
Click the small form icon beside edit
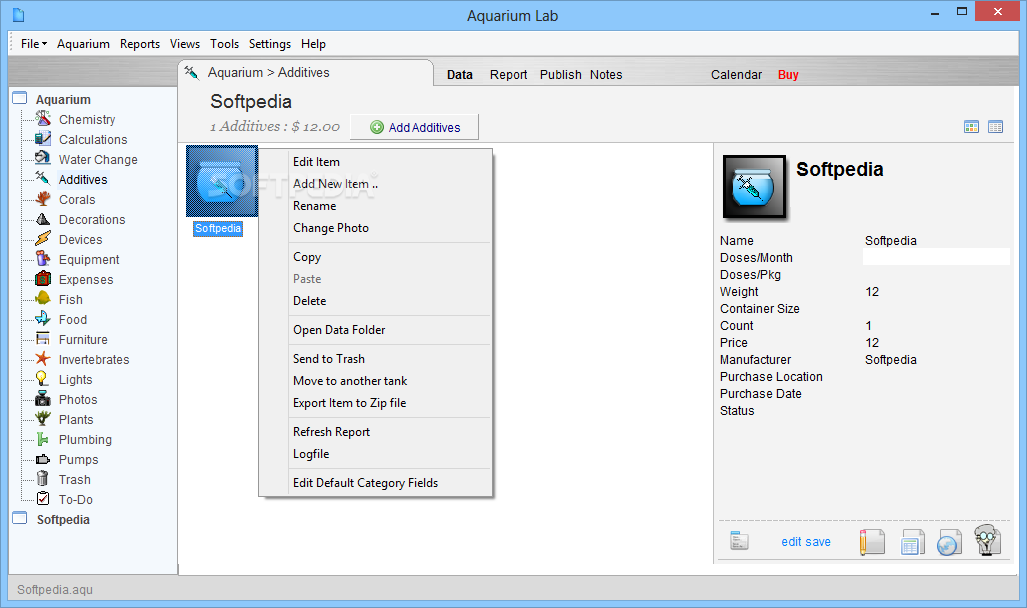coord(739,541)
